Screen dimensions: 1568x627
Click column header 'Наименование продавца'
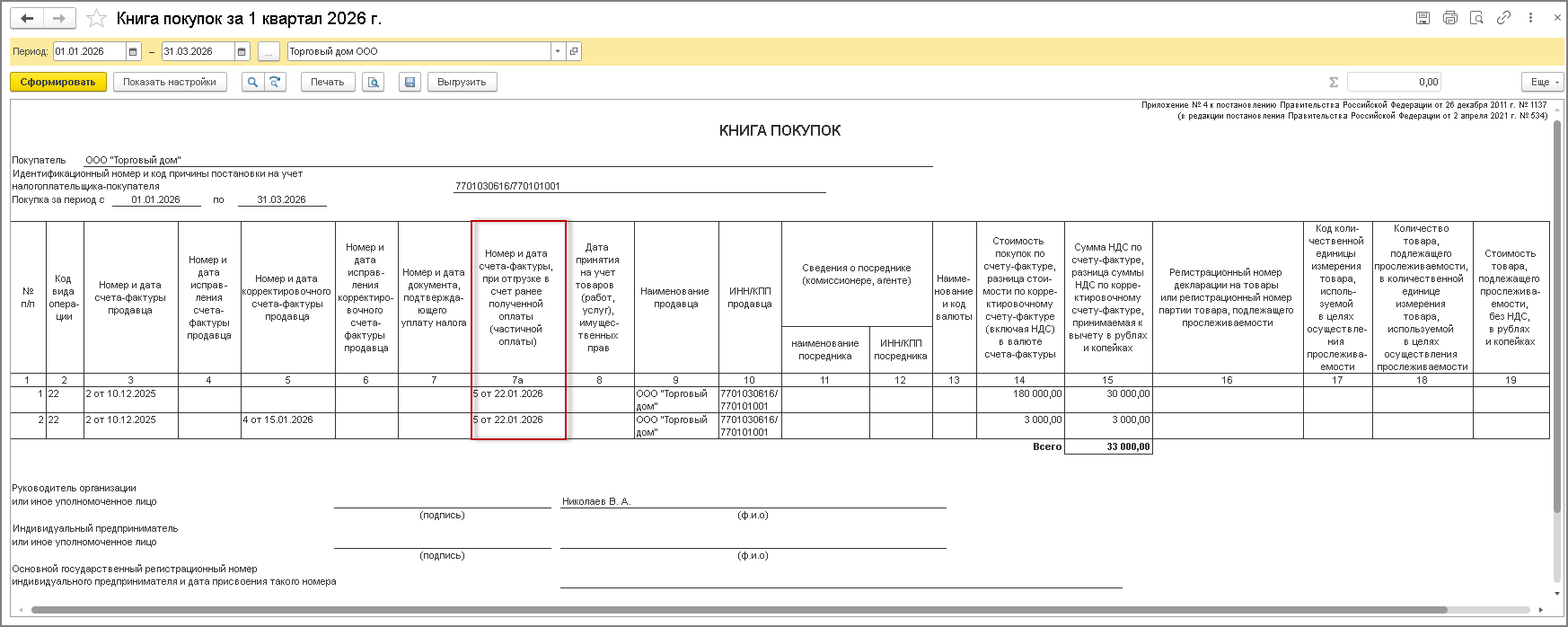click(x=675, y=297)
